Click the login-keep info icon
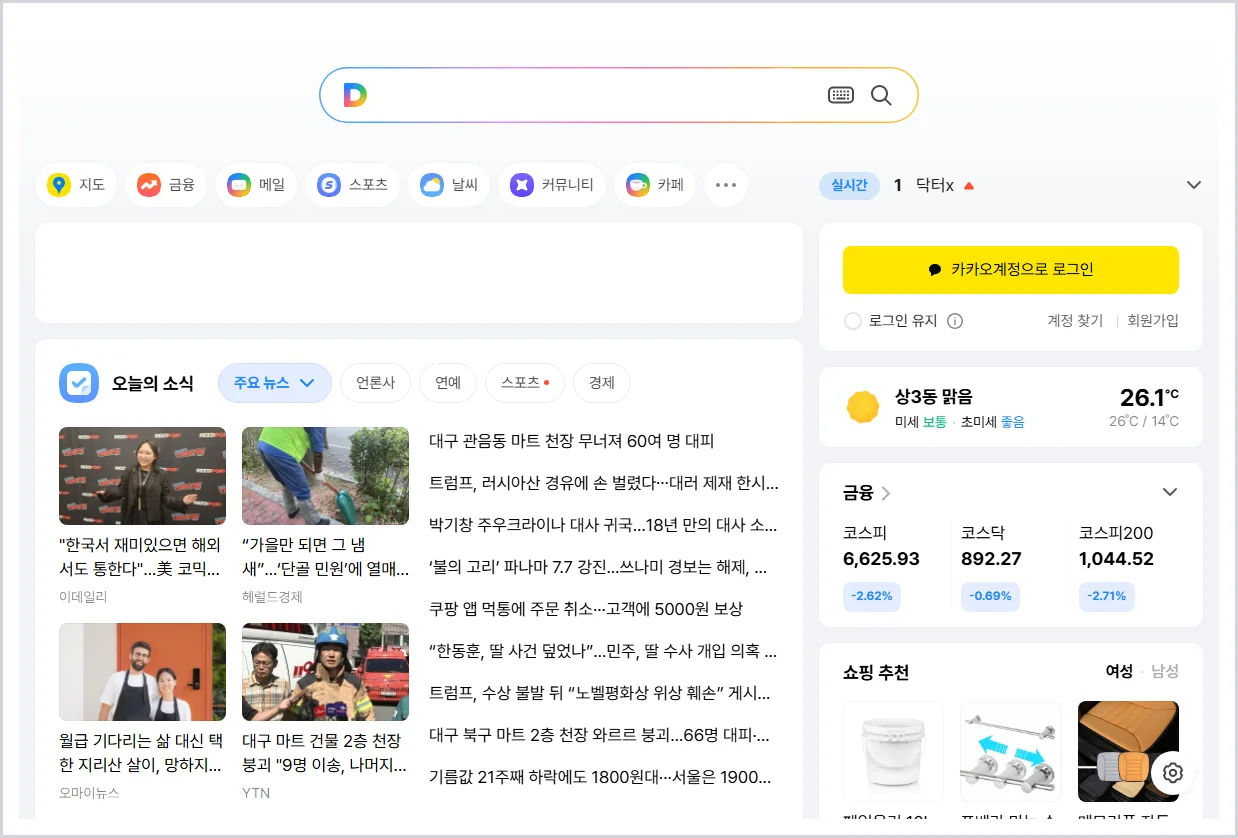1238x838 pixels. coord(955,321)
